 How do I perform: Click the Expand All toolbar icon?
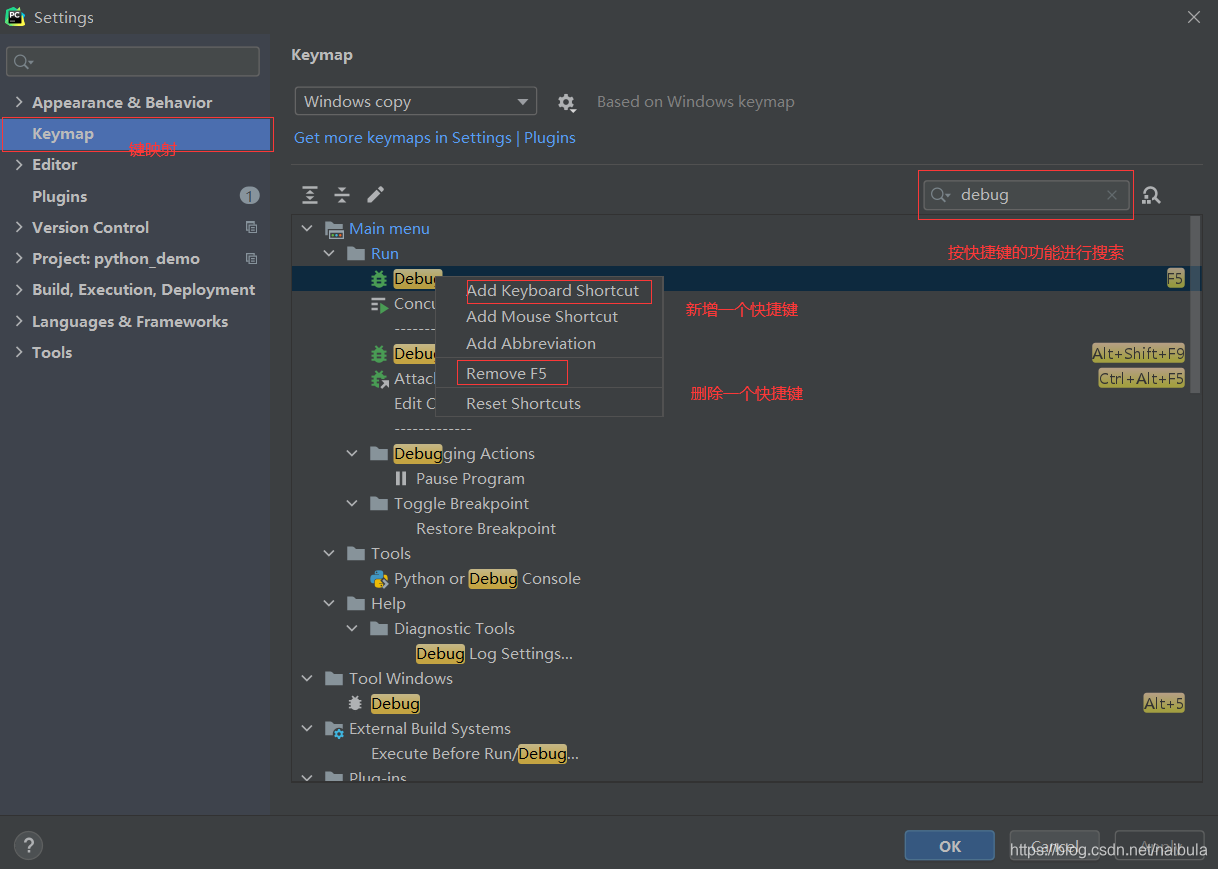tap(310, 195)
